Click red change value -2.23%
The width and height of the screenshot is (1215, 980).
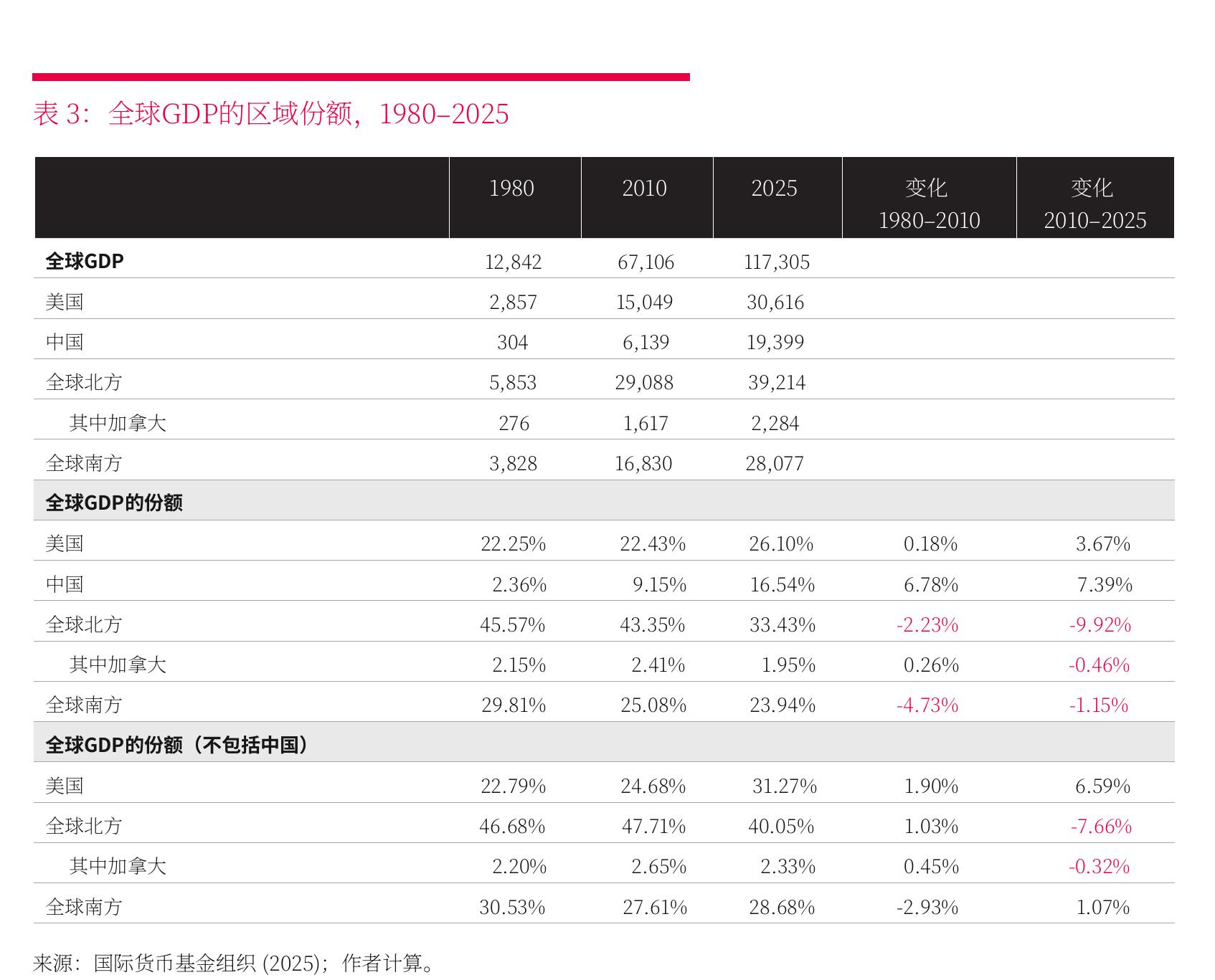click(x=927, y=625)
